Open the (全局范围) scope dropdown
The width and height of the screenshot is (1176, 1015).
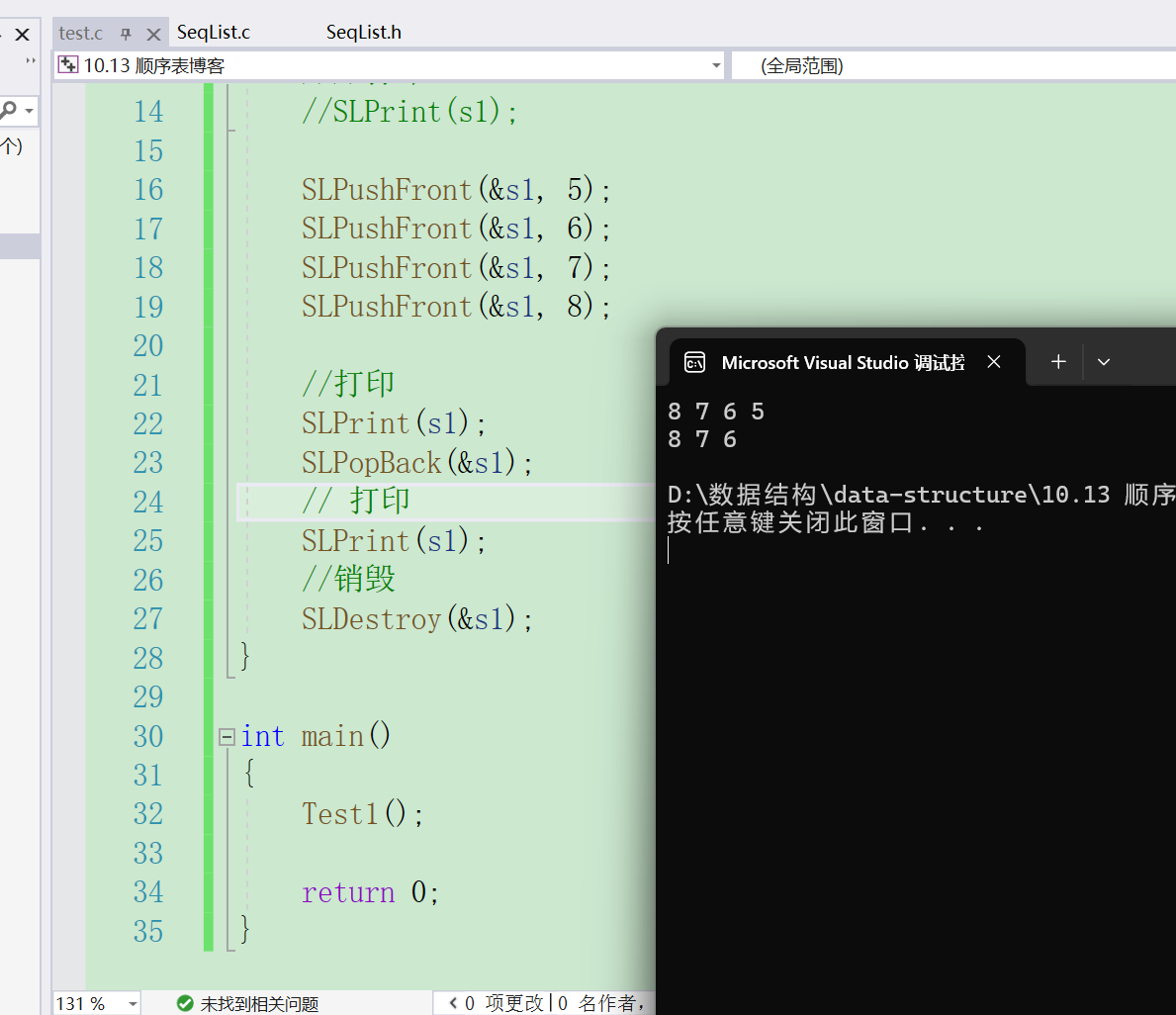point(952,66)
